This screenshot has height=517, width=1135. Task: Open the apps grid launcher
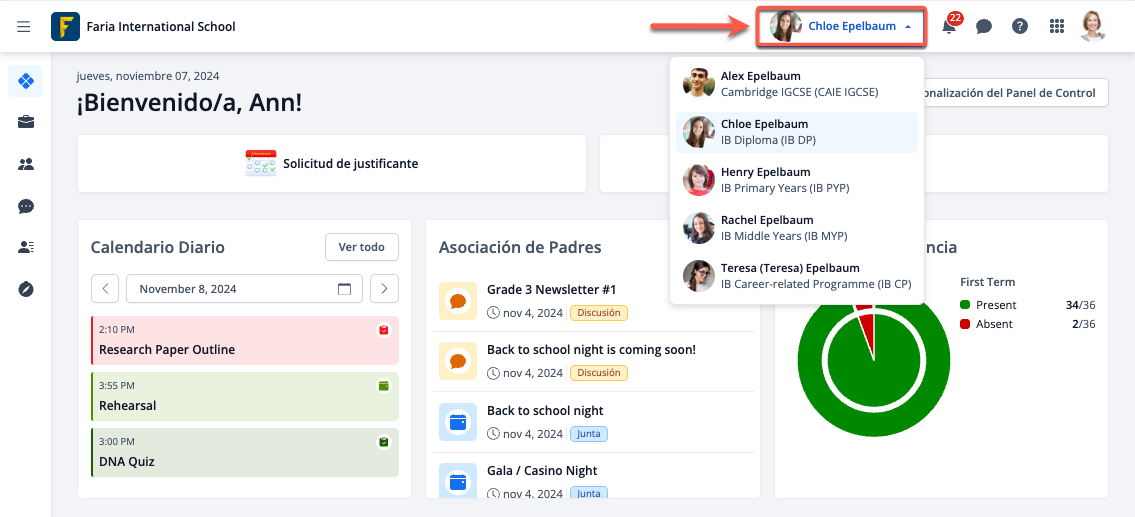[x=1057, y=27]
